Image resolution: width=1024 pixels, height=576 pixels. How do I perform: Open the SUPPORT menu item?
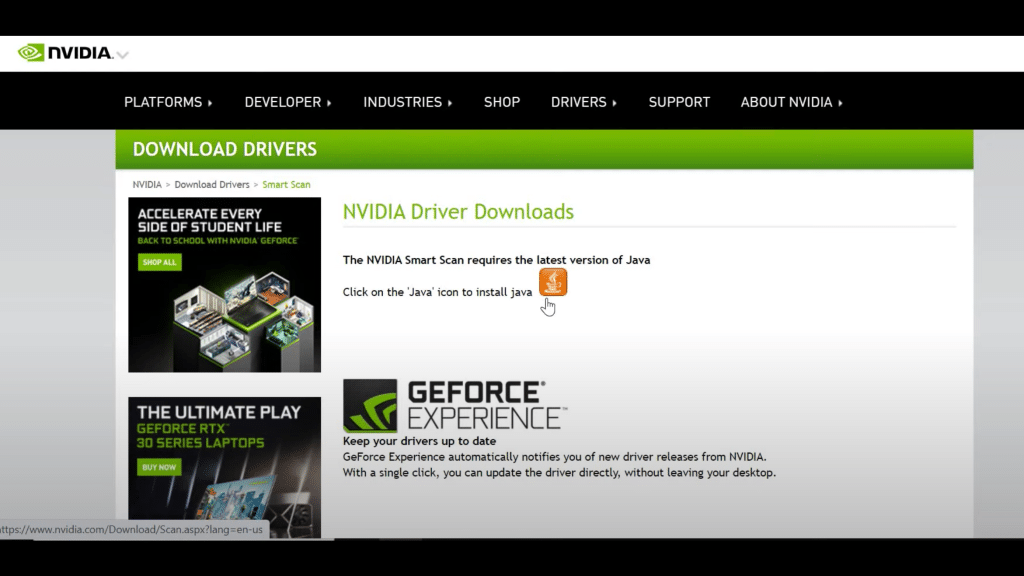pos(679,103)
